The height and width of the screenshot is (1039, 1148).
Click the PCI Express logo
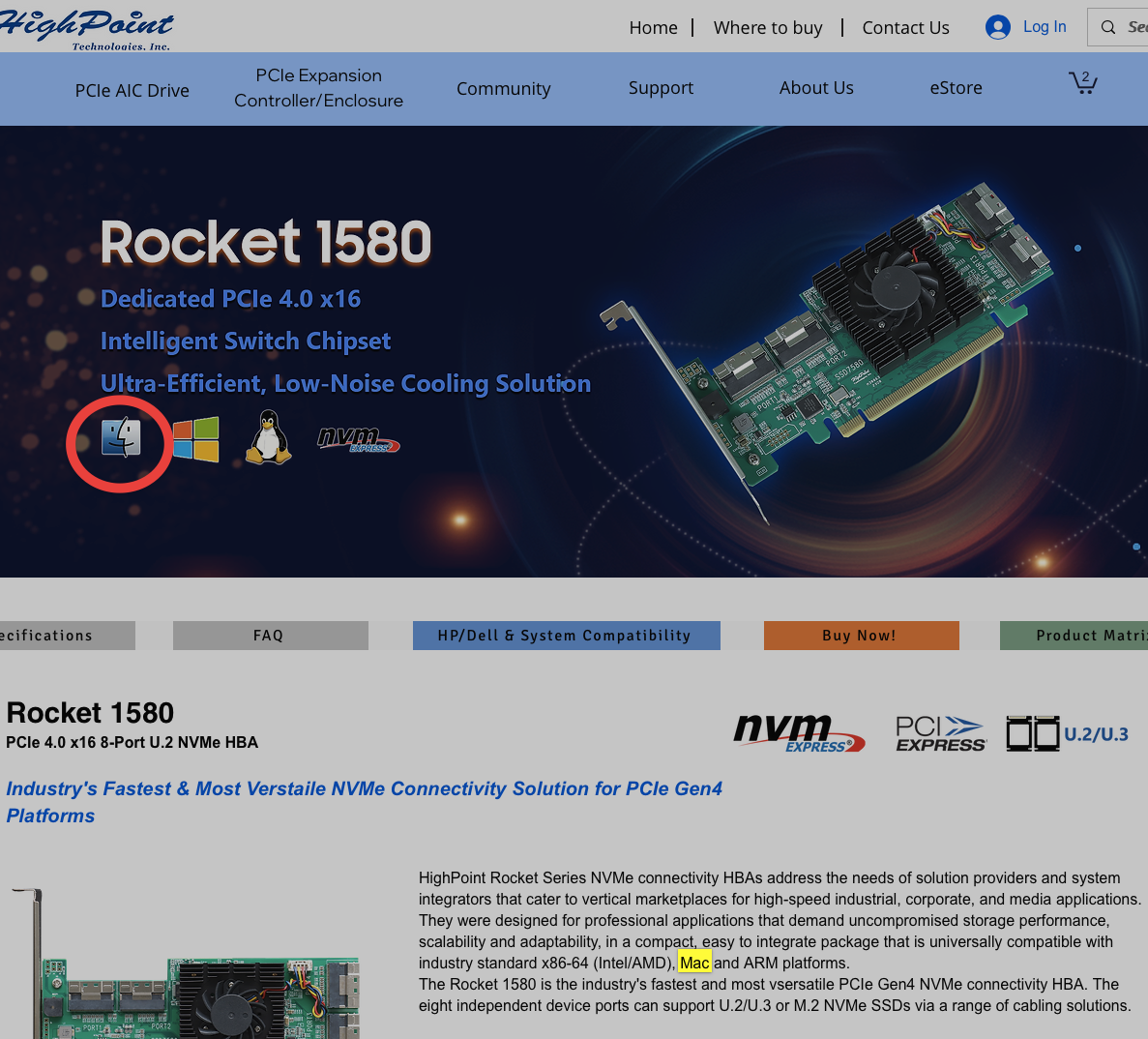click(941, 733)
